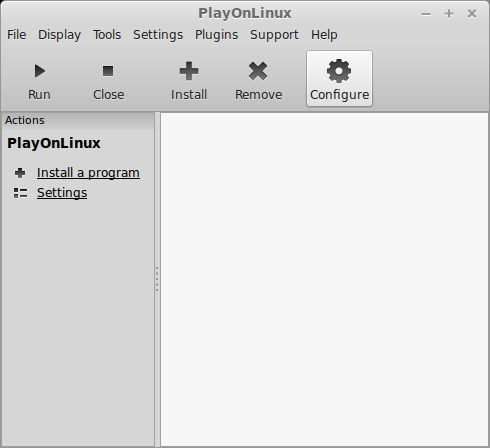
Task: Click the Configure gear toolbar icon
Action: 339,71
